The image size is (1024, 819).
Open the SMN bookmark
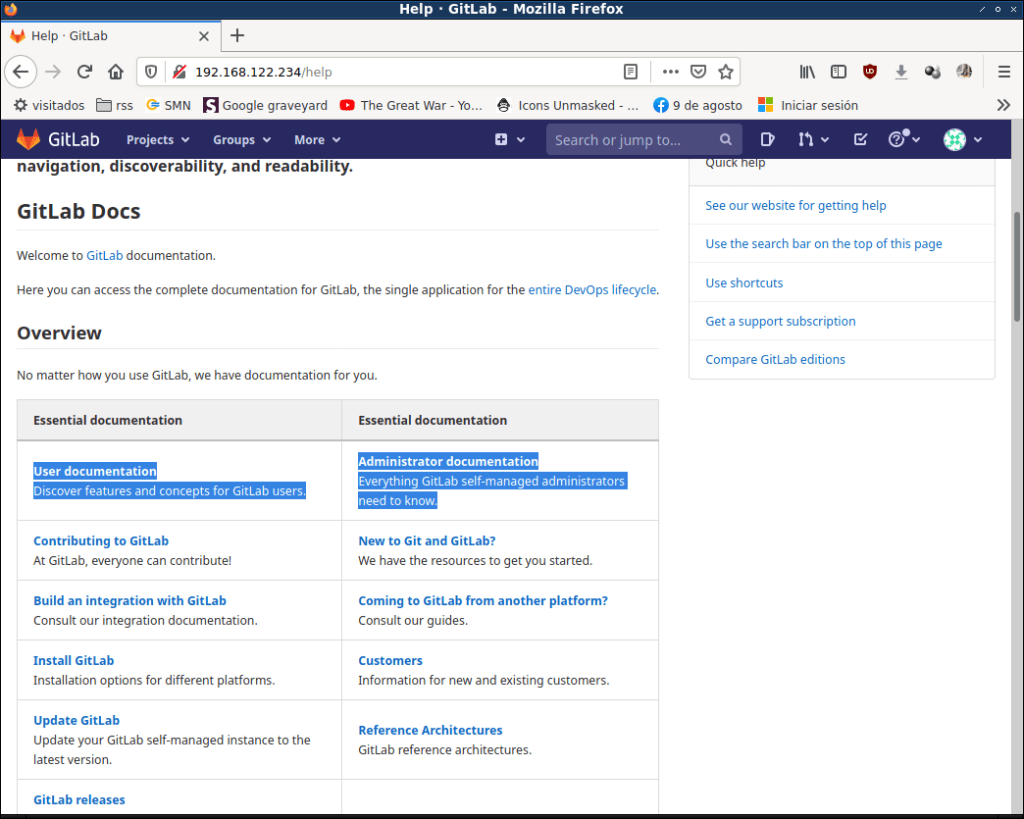click(x=168, y=105)
